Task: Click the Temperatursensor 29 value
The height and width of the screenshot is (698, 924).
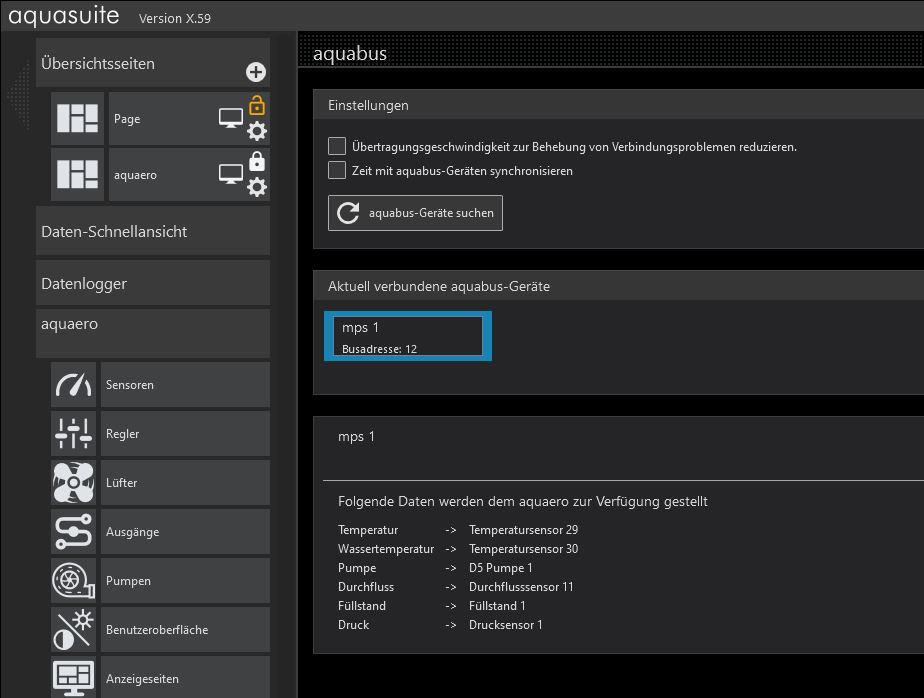Action: 523,529
